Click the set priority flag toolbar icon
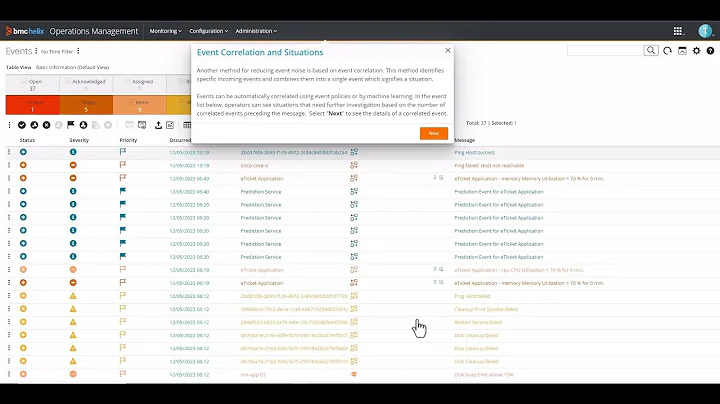Screen dimensions: 720x404 coord(71,125)
